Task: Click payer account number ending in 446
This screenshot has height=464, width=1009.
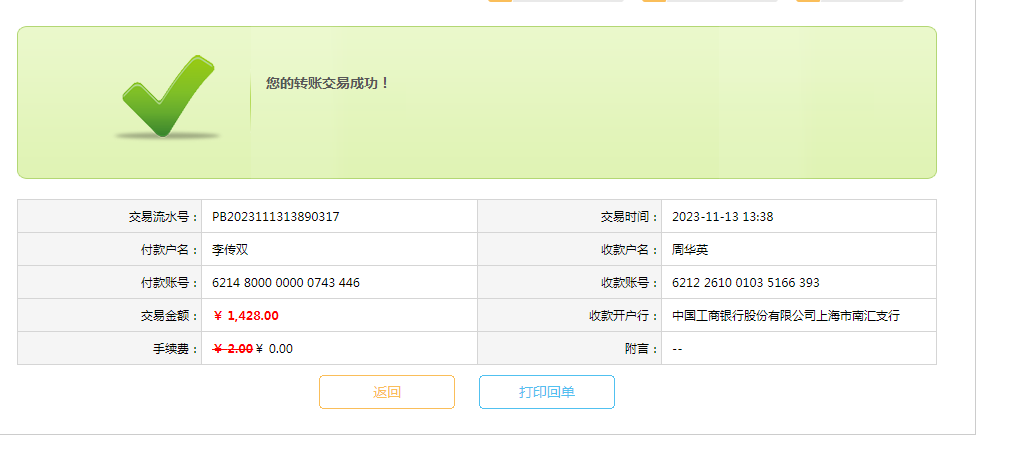Action: click(285, 282)
